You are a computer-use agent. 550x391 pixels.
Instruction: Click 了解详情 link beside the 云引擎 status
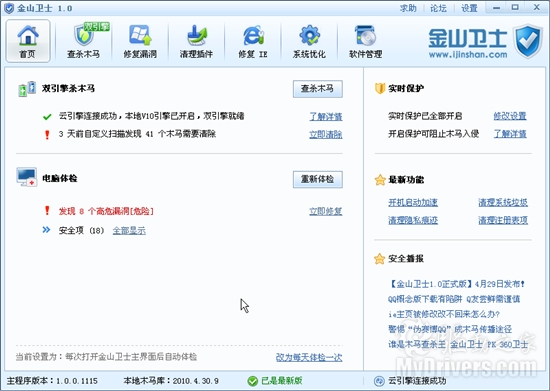click(326, 116)
